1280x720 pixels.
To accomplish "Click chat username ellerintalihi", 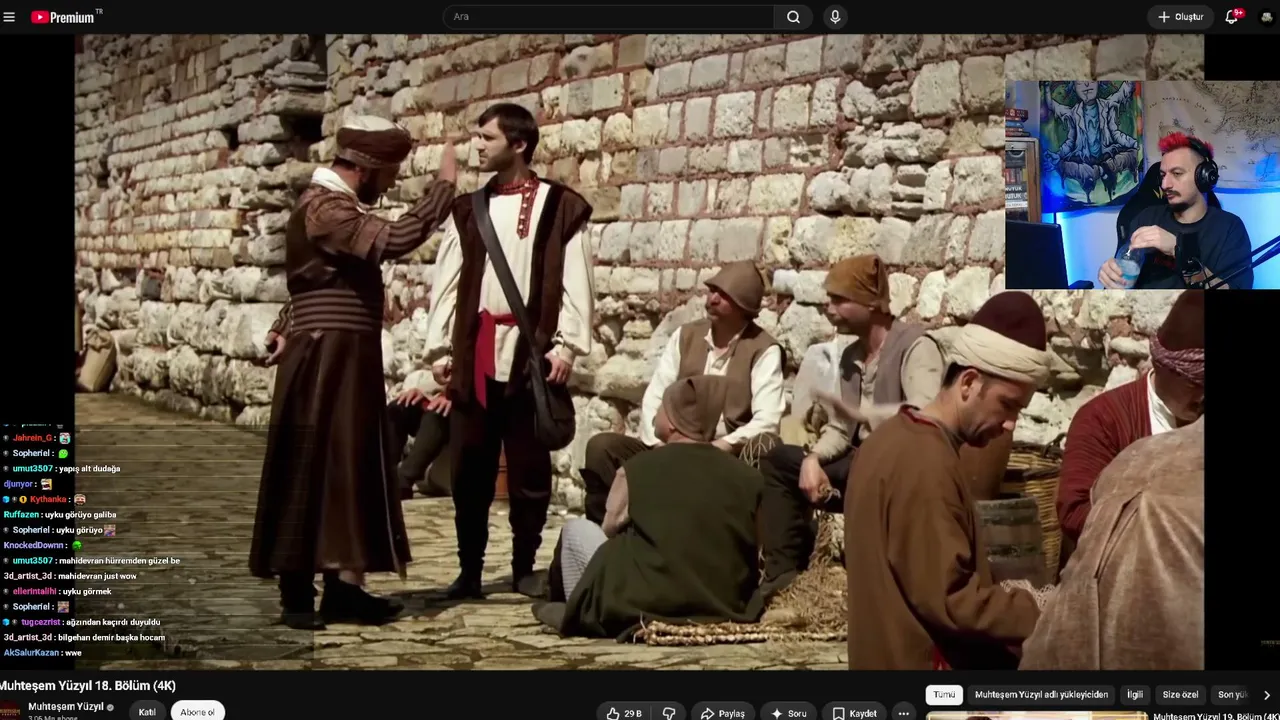I will tap(33, 591).
